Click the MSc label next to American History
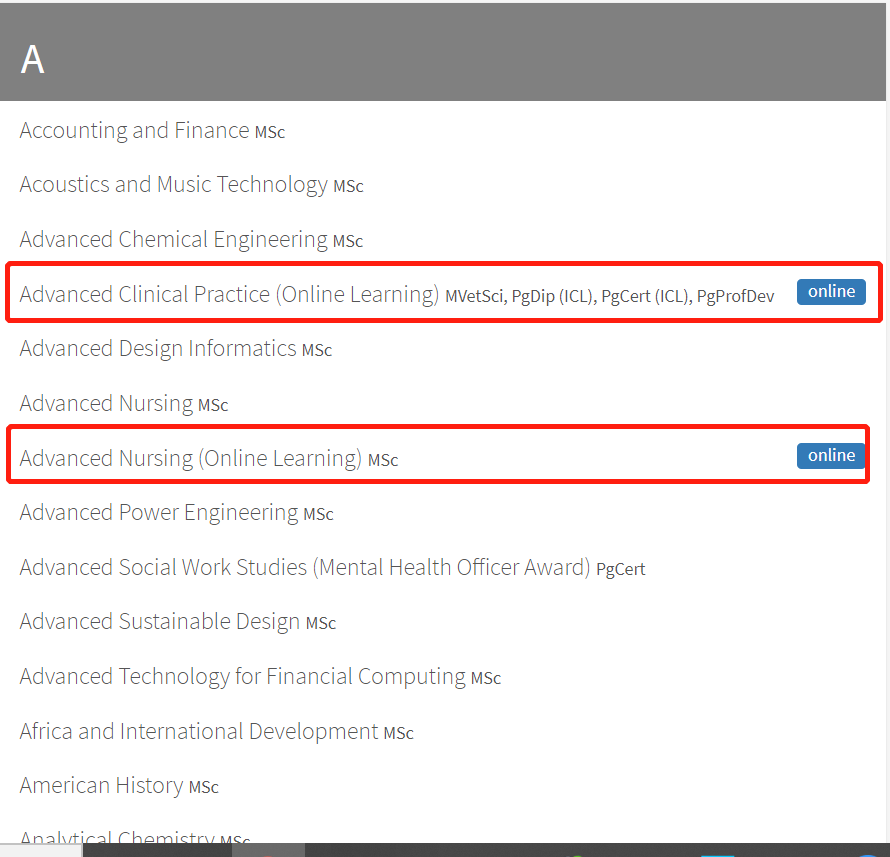 tap(204, 787)
